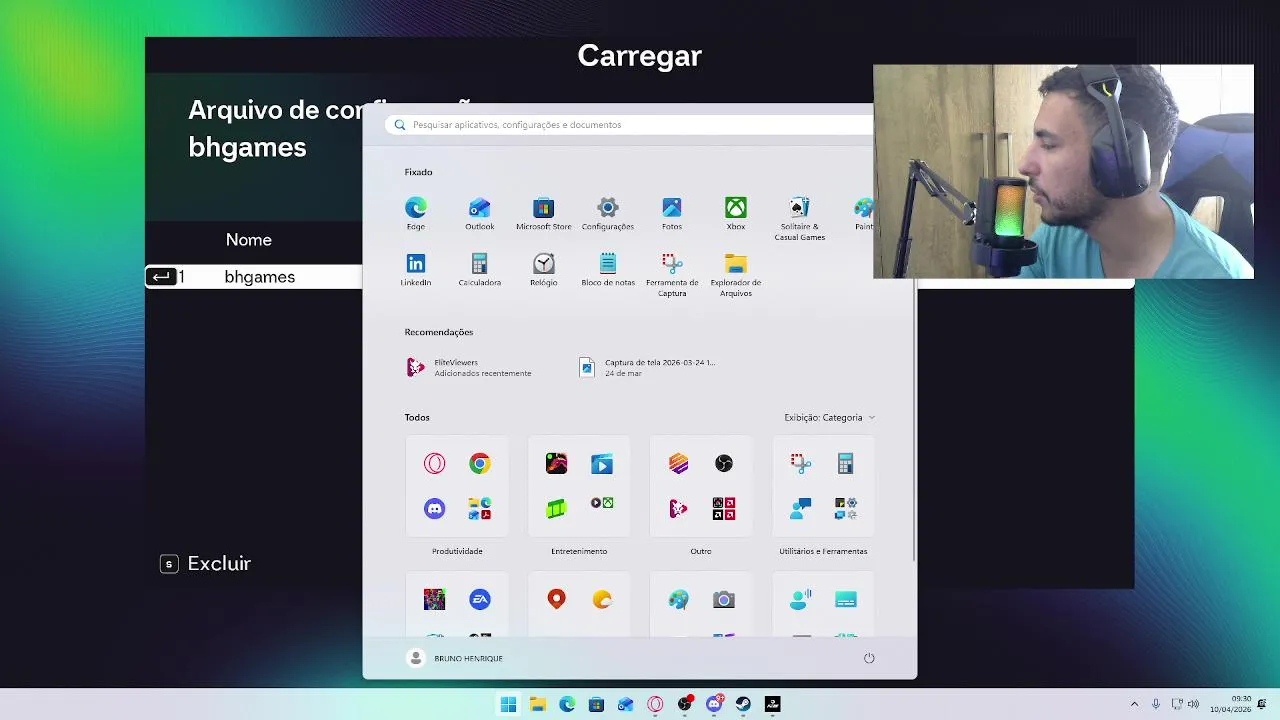Viewport: 1280px width, 720px height.
Task: Open LinkedIn from pinned apps
Action: tap(415, 269)
